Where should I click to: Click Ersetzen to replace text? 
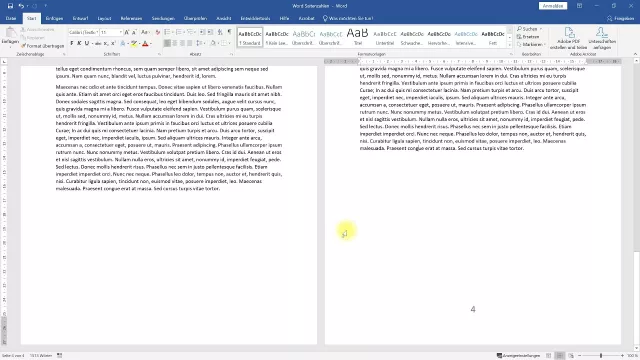[528, 37]
